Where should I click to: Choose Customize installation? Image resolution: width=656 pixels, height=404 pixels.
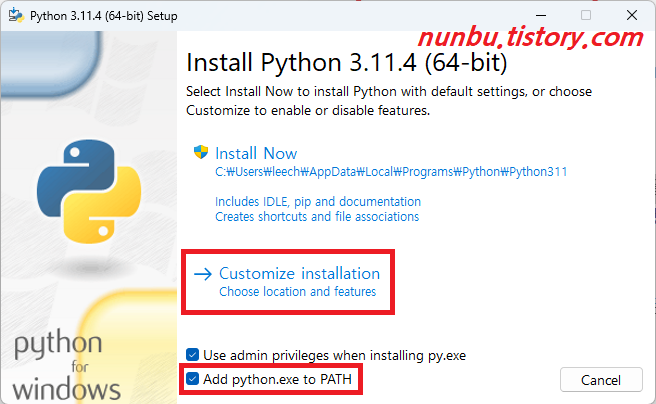click(299, 274)
